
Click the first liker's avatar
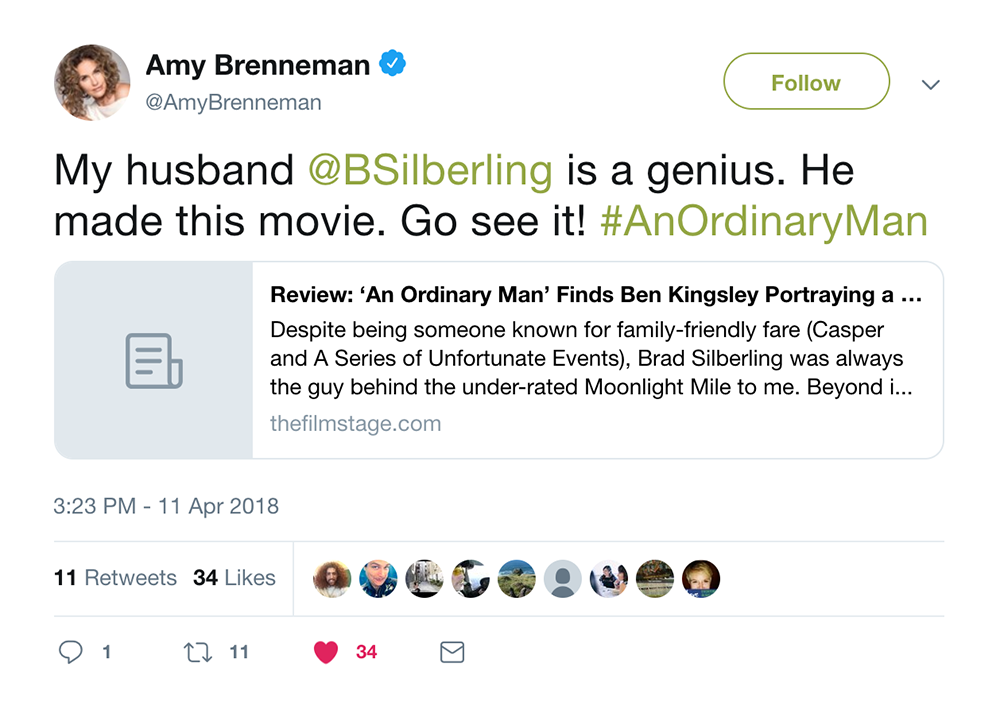tap(332, 579)
